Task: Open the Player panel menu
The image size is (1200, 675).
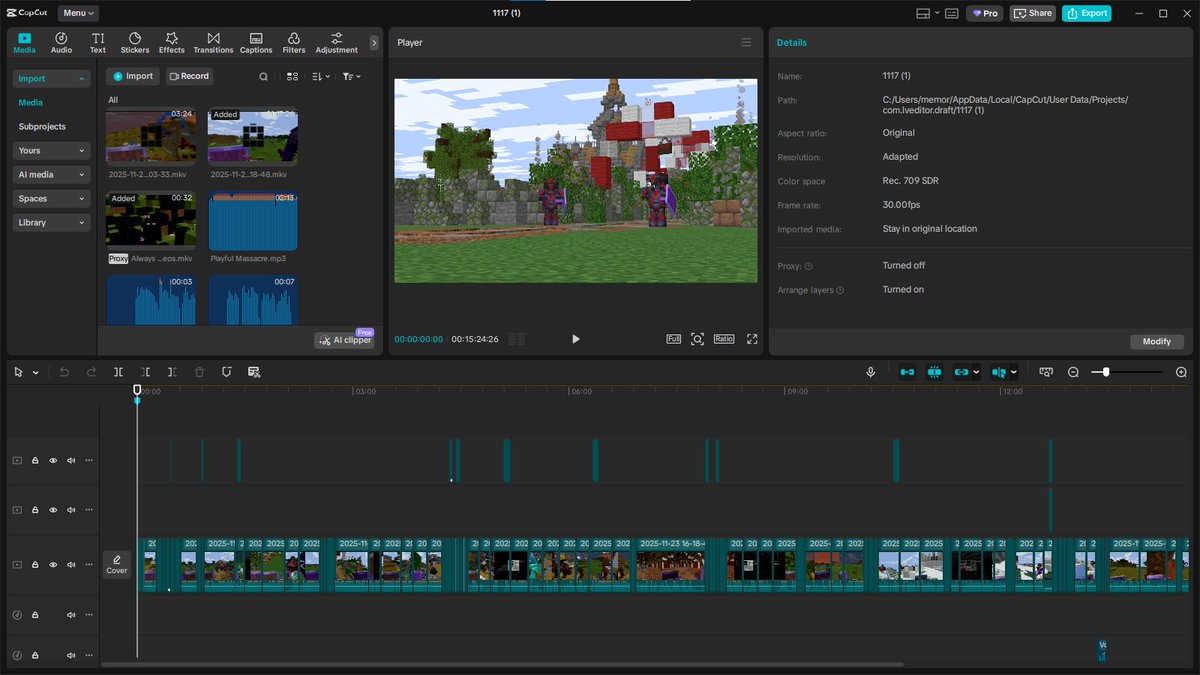Action: click(746, 42)
